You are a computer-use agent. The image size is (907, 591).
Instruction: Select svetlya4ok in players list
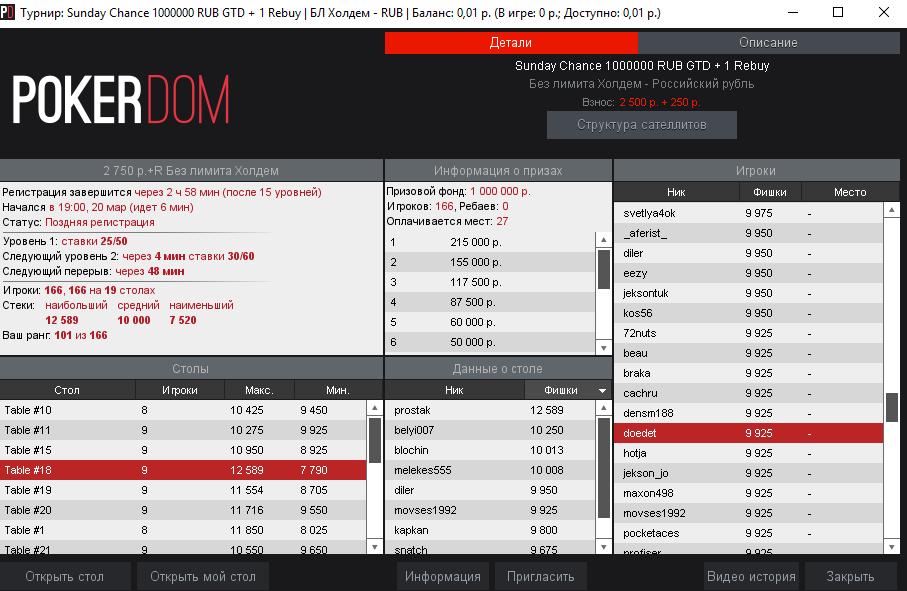pos(749,213)
